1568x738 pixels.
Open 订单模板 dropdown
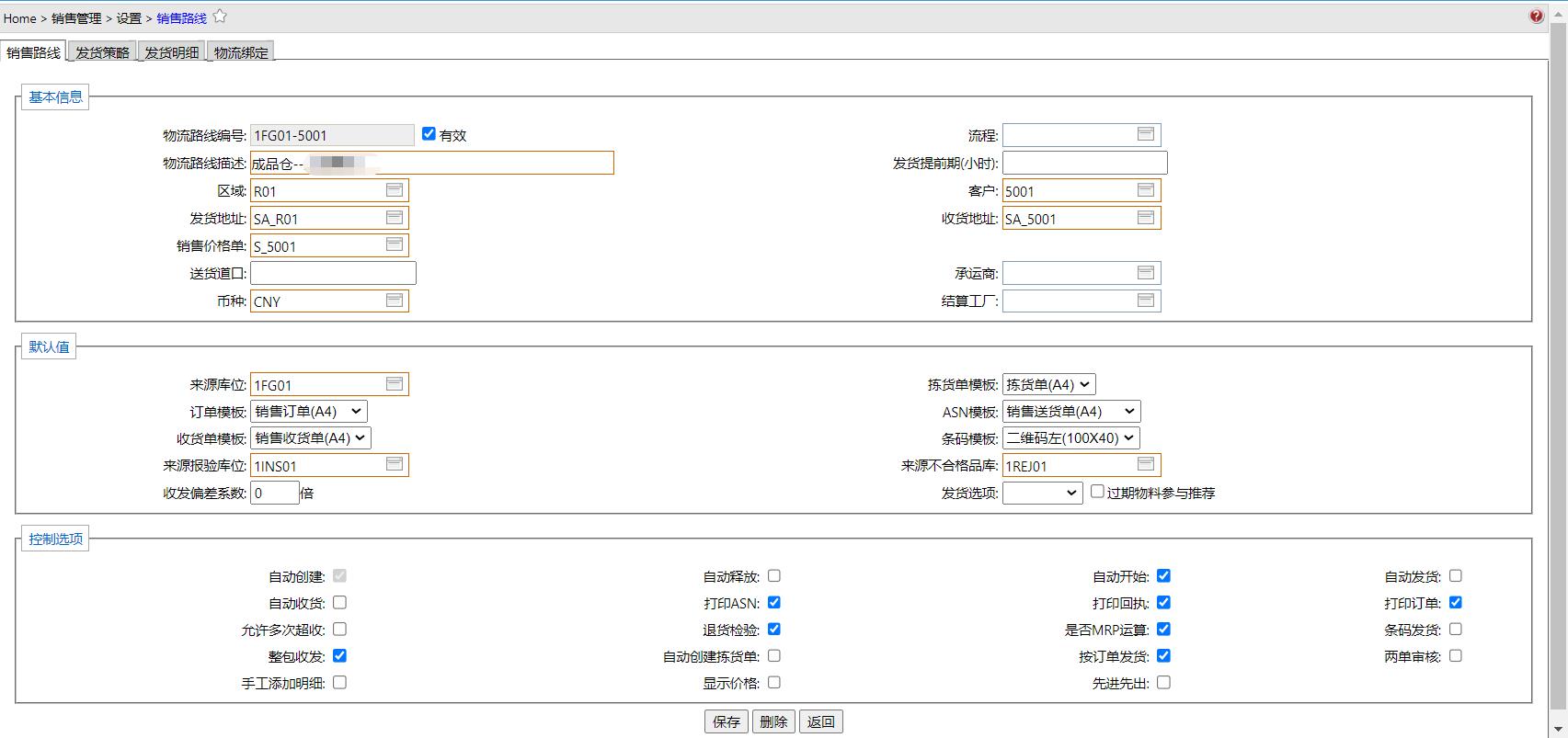coord(309,411)
